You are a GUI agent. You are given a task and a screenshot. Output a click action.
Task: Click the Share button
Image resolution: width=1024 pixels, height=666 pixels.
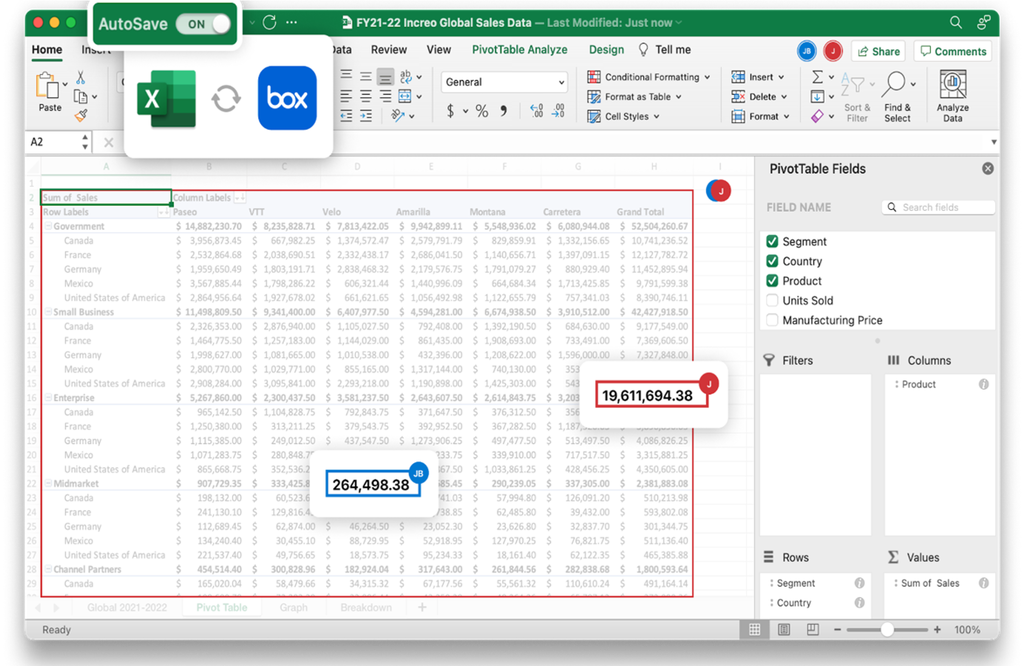click(x=877, y=52)
